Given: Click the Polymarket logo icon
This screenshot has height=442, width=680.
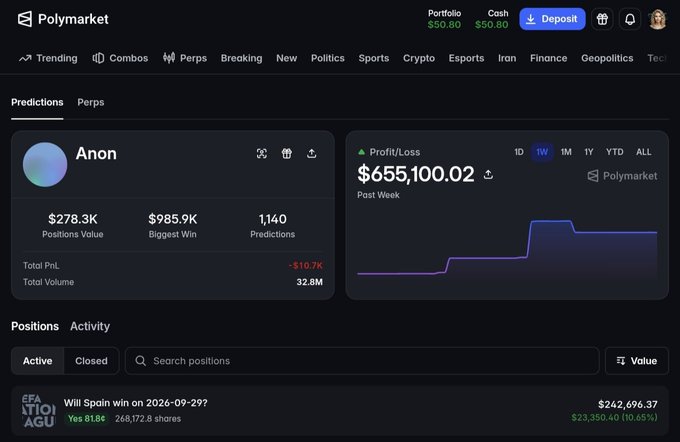Looking at the screenshot, I should click(x=25, y=19).
